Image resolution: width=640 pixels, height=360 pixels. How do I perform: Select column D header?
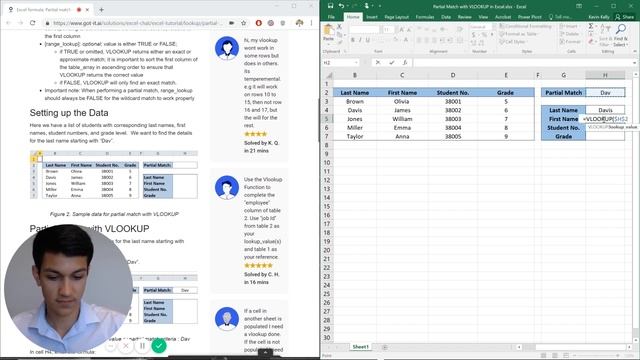pyautogui.click(x=453, y=75)
